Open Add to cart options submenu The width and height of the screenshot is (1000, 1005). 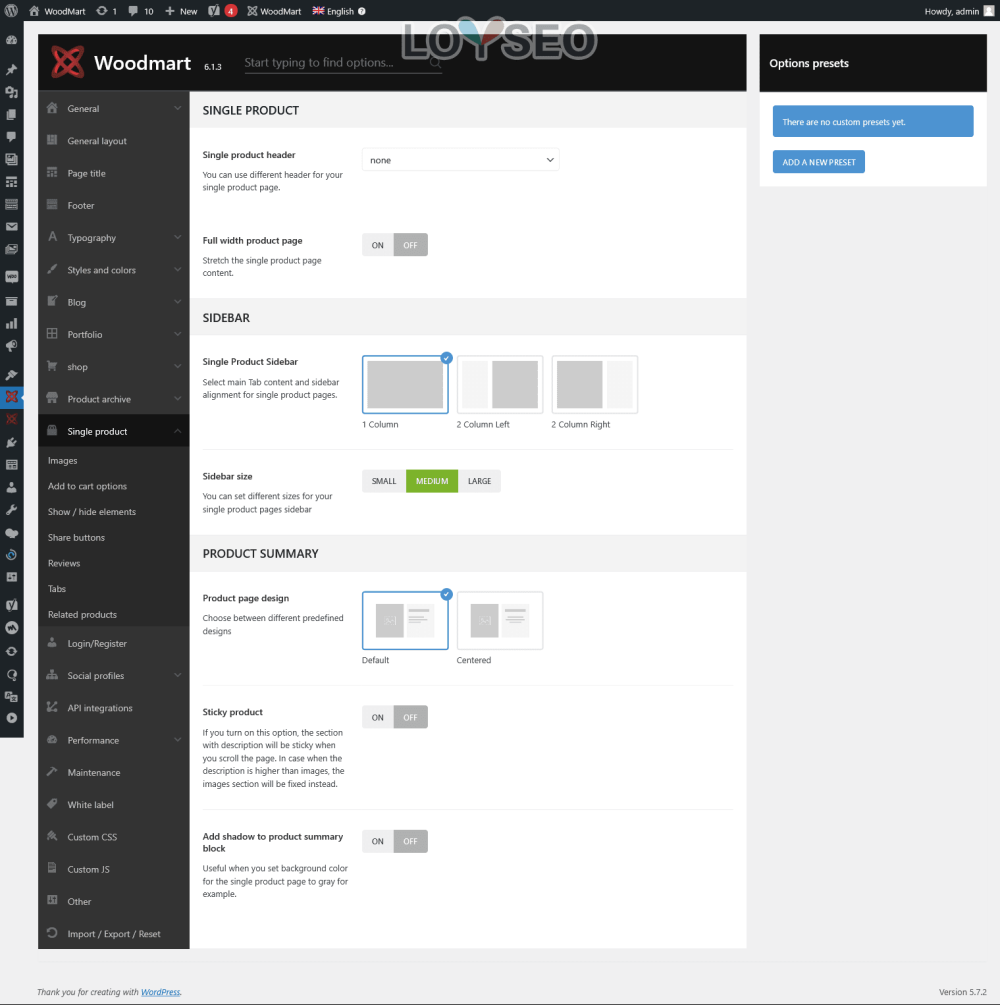coord(87,486)
